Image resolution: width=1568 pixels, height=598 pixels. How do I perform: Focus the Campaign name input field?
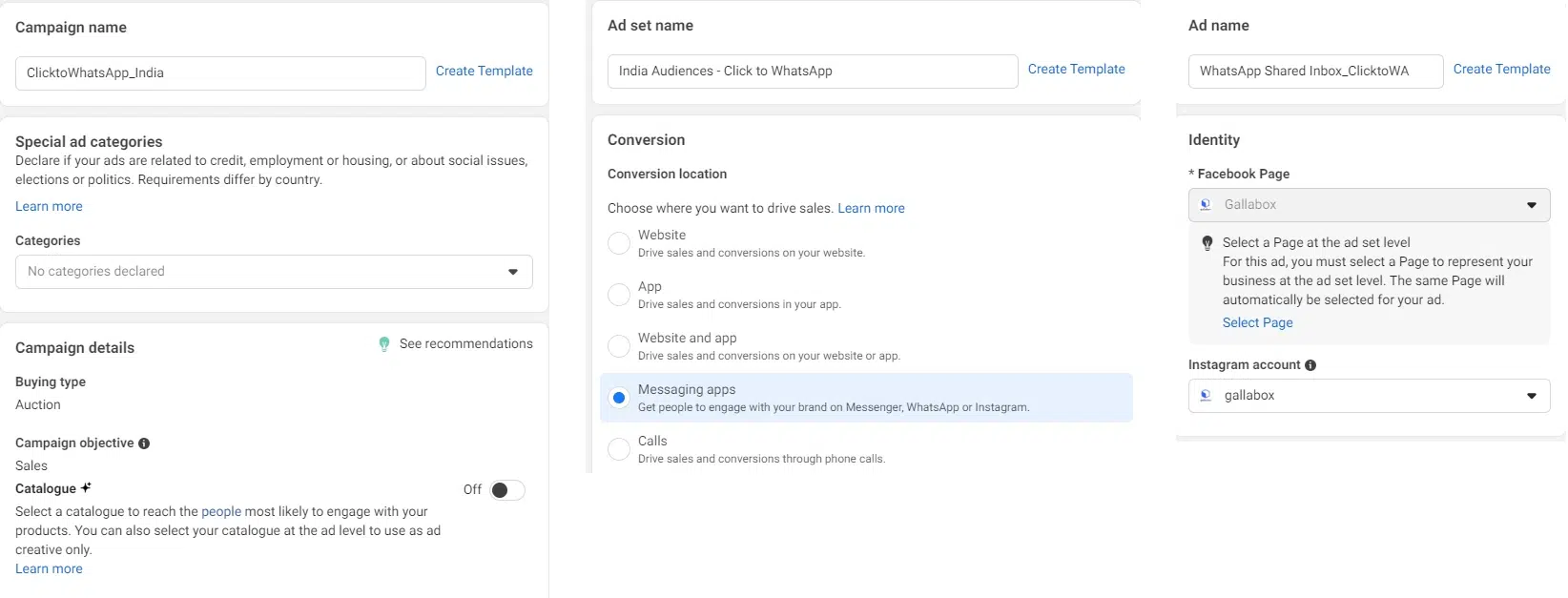(220, 73)
